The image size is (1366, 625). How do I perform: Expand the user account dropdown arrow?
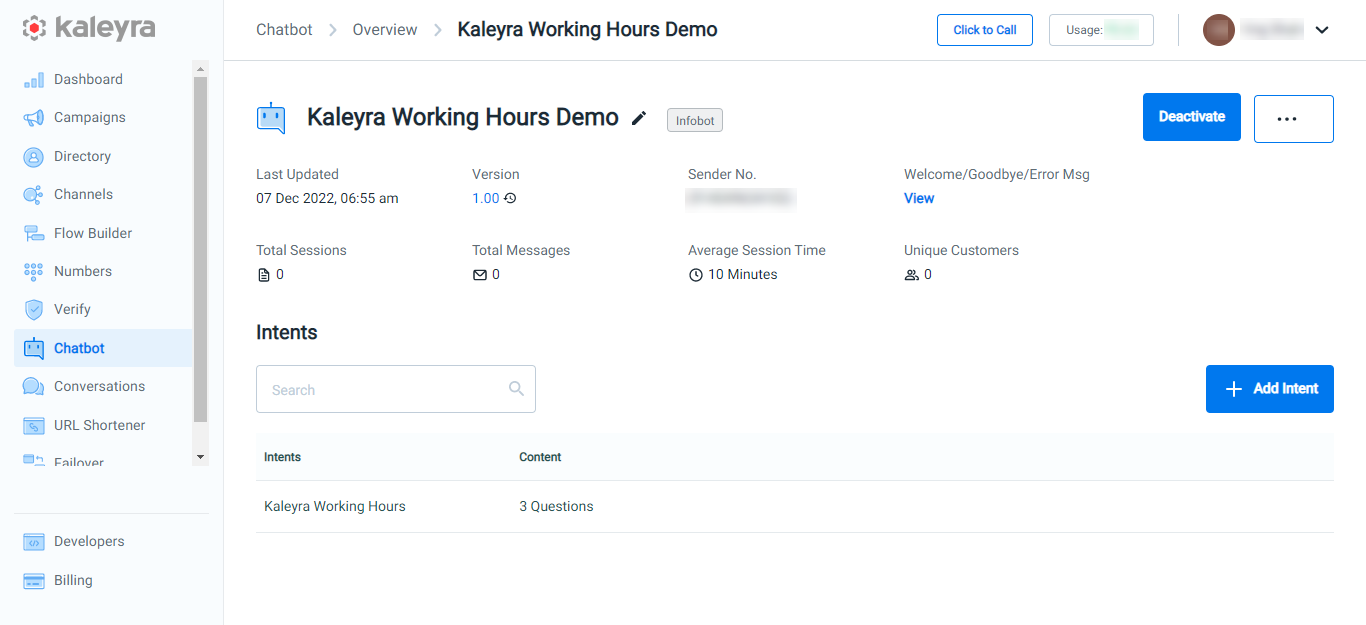pyautogui.click(x=1322, y=30)
